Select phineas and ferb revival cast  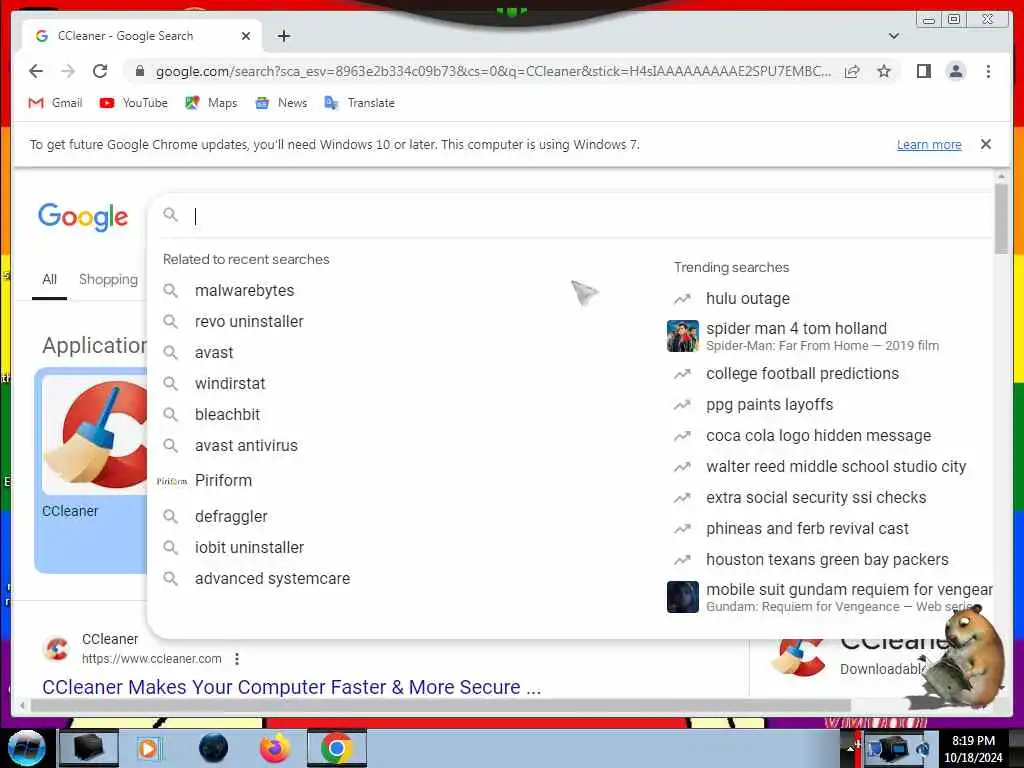point(807,529)
